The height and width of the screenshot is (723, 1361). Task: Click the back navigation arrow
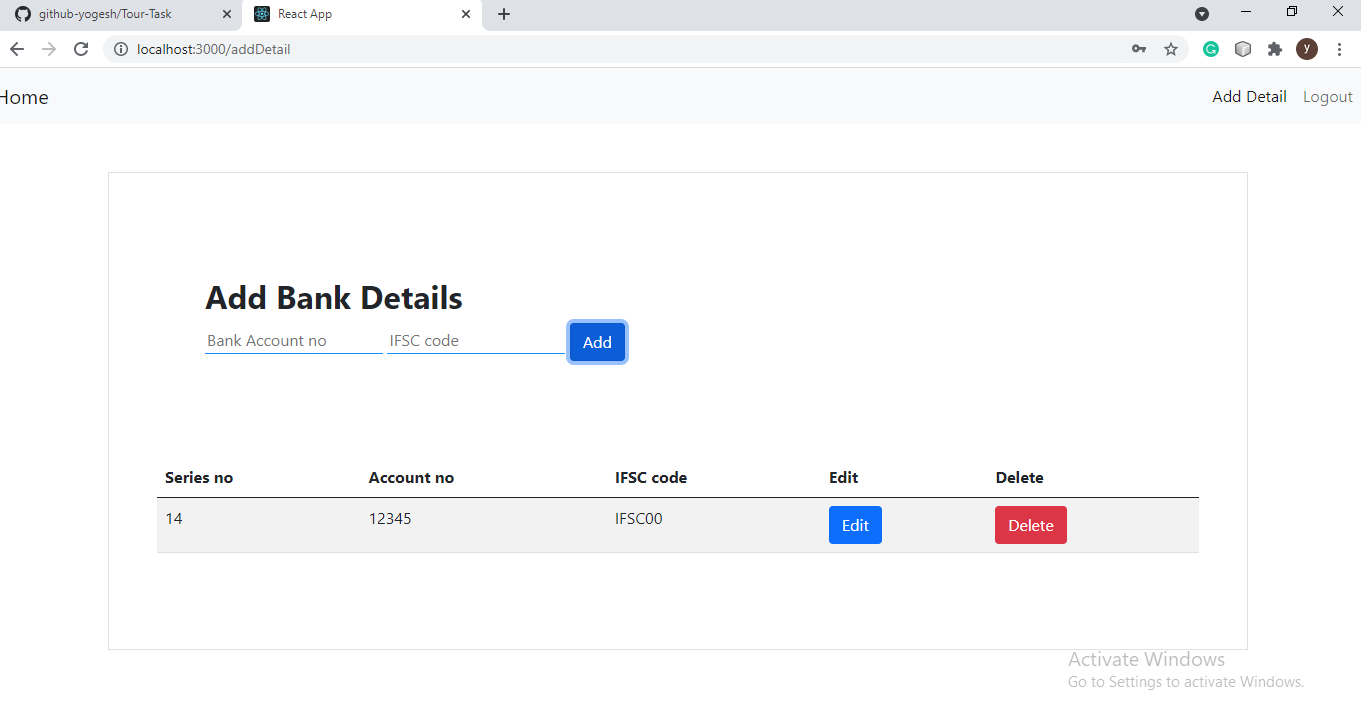coord(16,48)
